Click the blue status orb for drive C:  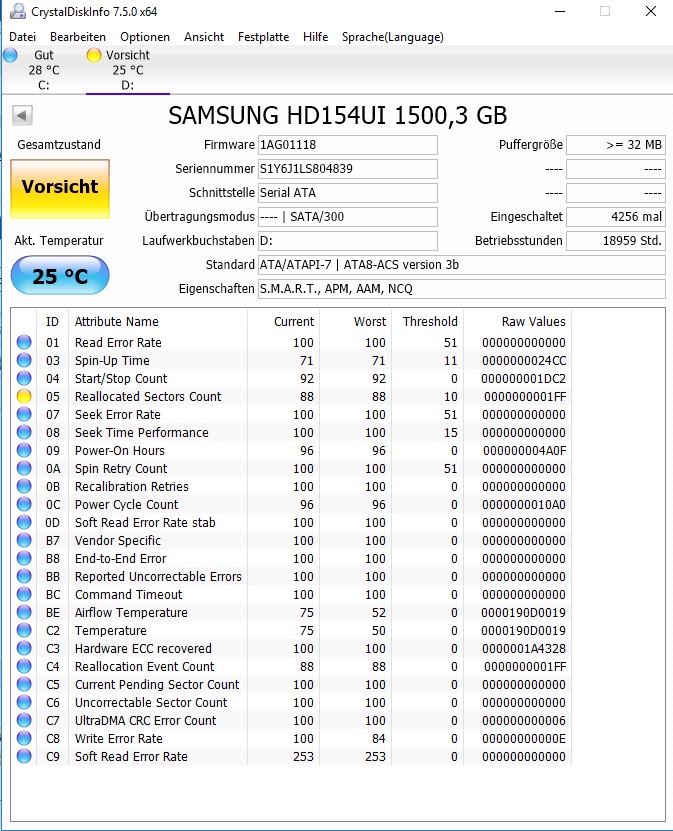(10, 55)
